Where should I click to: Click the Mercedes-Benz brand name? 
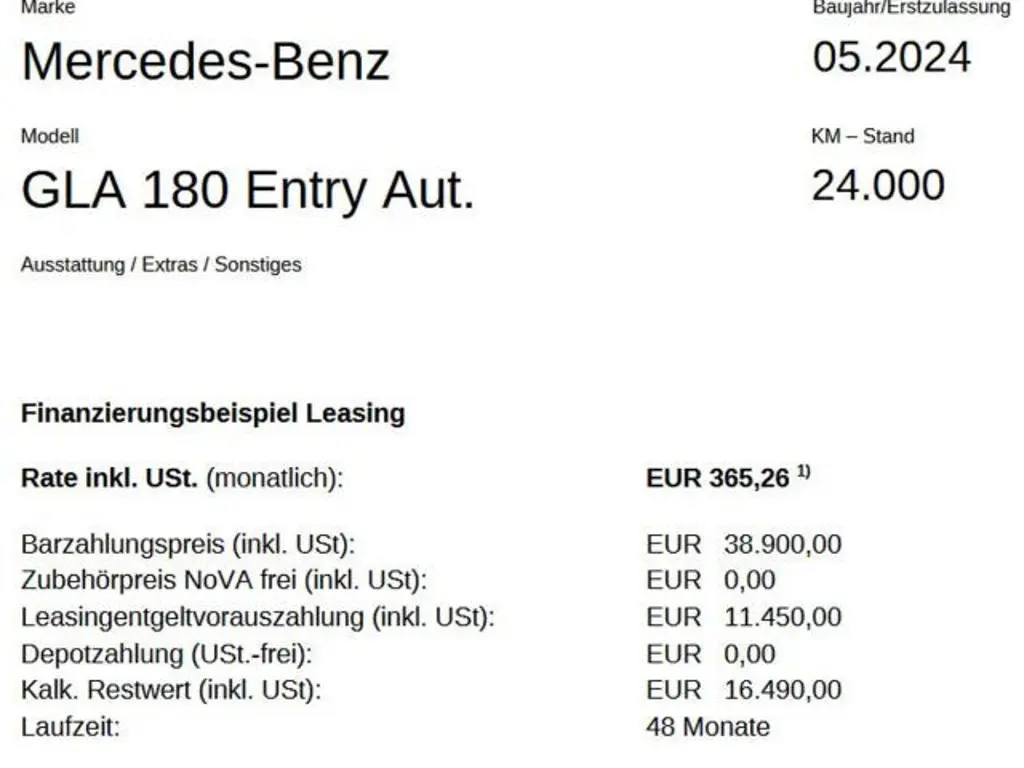[x=205, y=62]
